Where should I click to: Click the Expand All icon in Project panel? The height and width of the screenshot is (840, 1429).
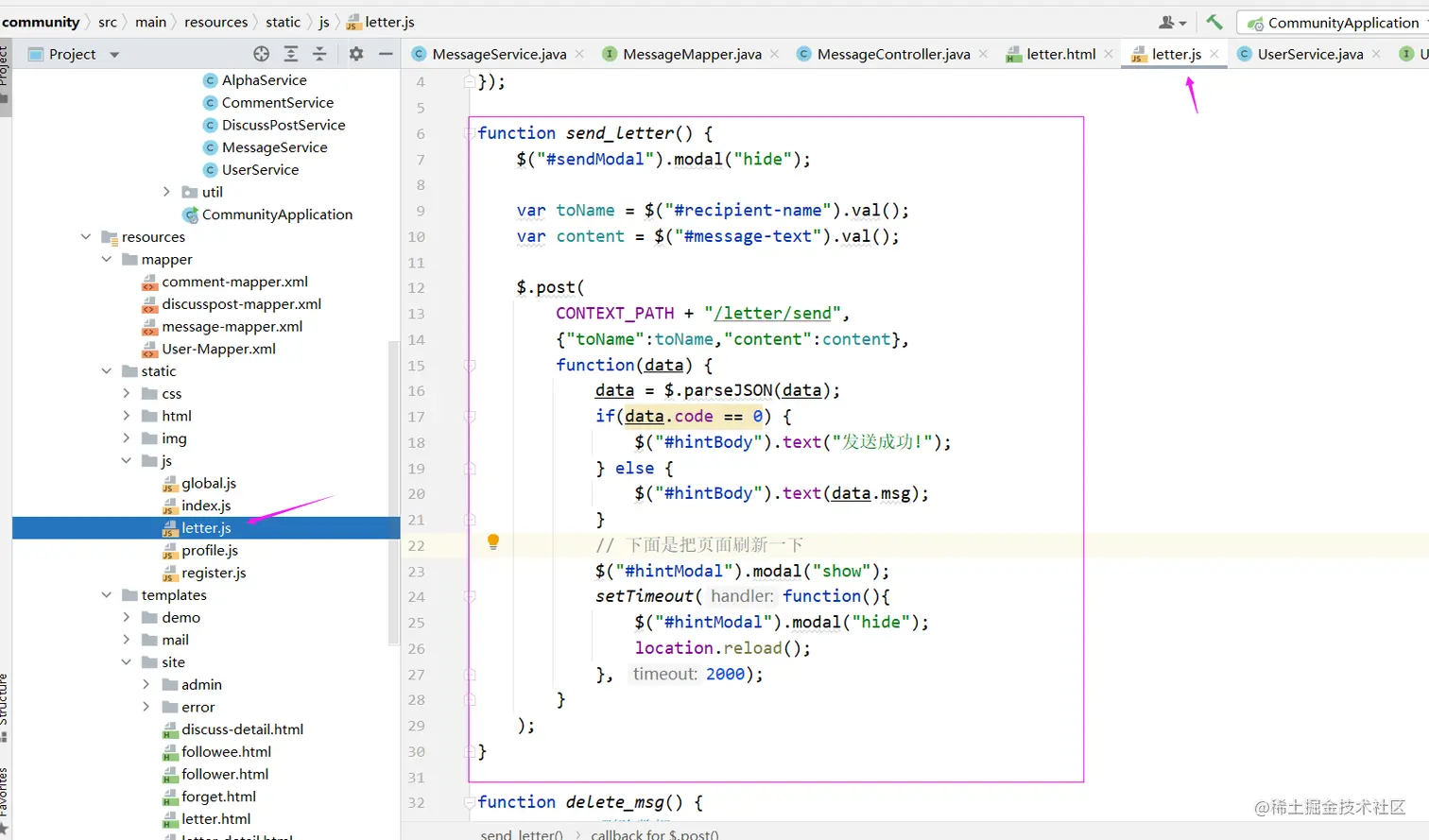(x=291, y=54)
